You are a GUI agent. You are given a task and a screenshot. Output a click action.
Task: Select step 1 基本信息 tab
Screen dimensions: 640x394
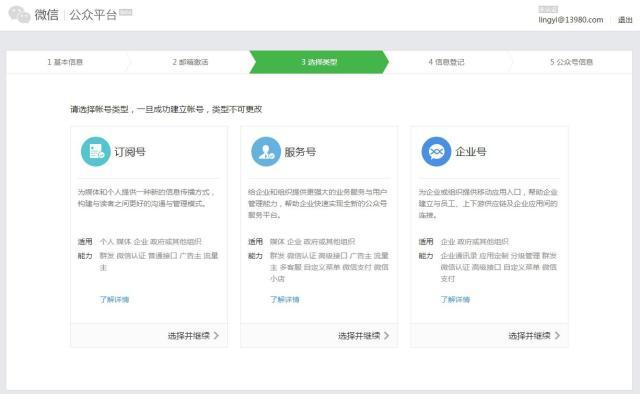[65, 62]
